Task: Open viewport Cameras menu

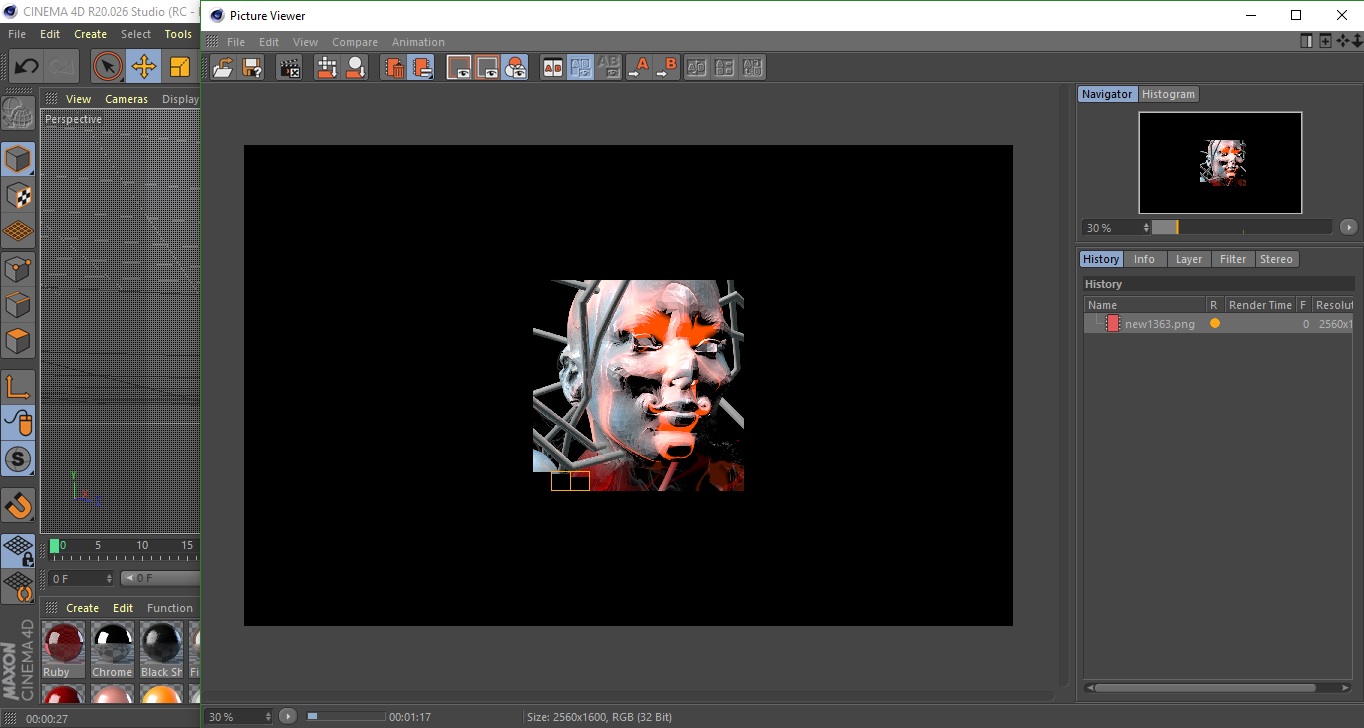Action: pyautogui.click(x=127, y=99)
